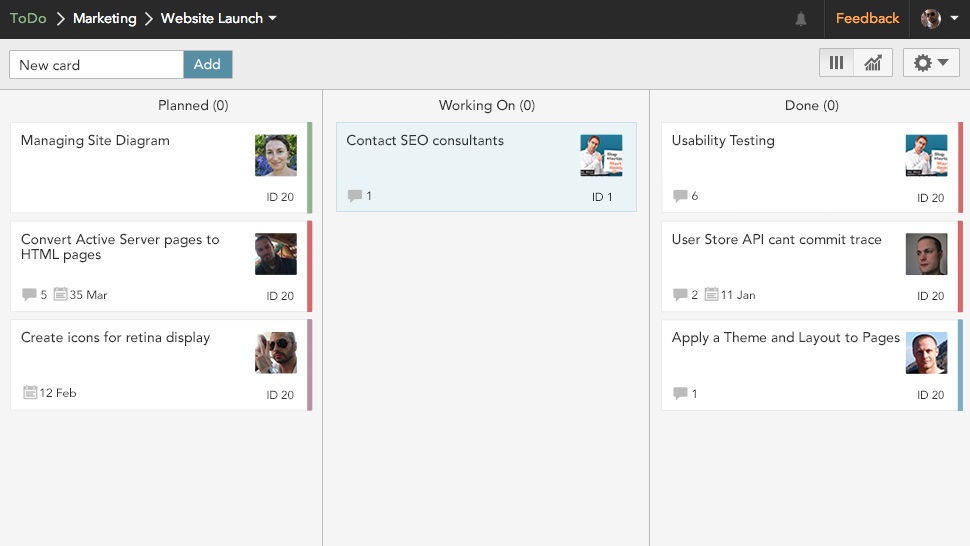This screenshot has height=546, width=970.
Task: Click calendar icon on Create icons card
Action: (x=29, y=393)
